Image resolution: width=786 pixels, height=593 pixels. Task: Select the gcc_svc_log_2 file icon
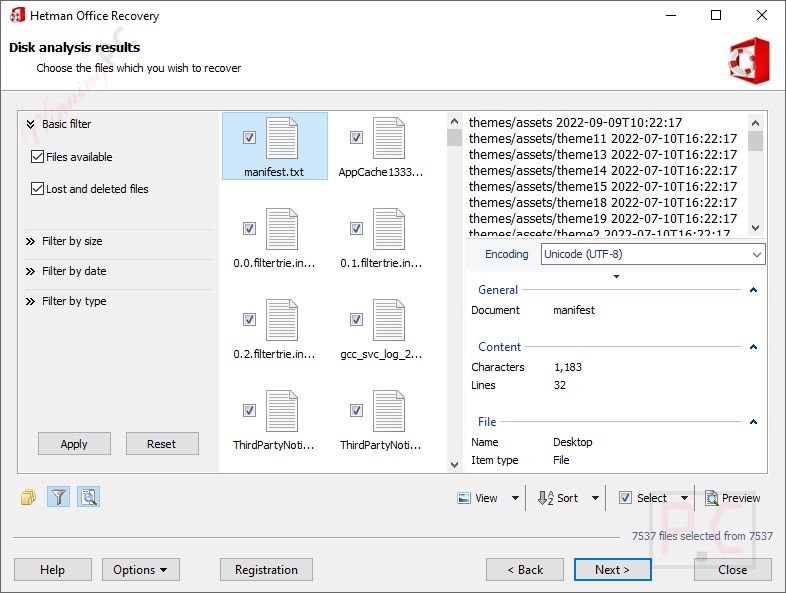(388, 320)
